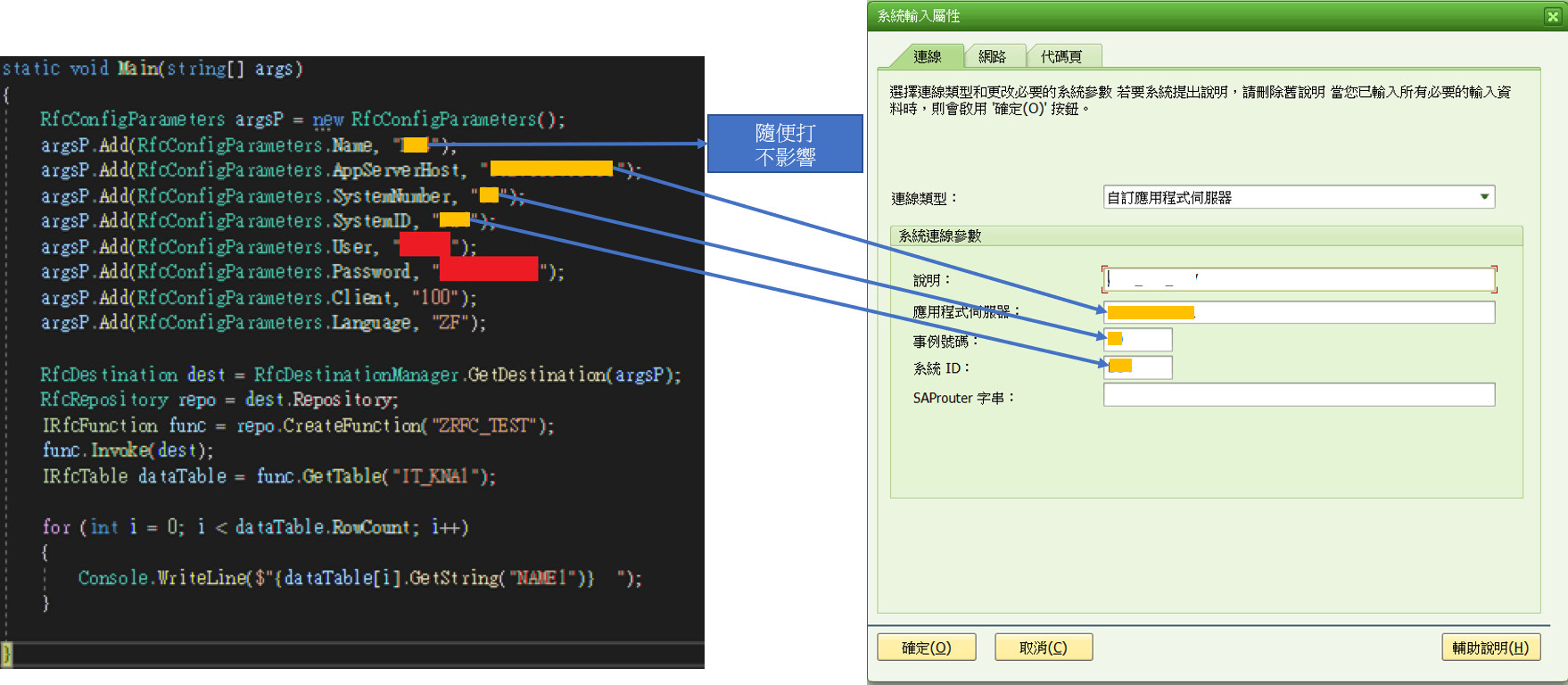Select the 代碼頁 tab
Image resolution: width=1568 pixels, height=685 pixels.
[1061, 56]
